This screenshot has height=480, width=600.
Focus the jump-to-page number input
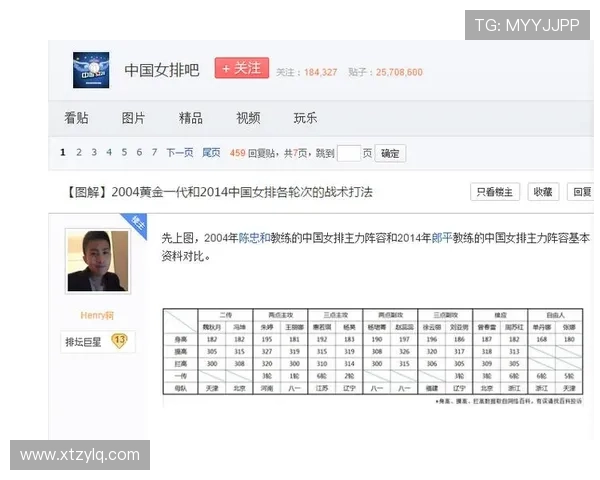(349, 153)
